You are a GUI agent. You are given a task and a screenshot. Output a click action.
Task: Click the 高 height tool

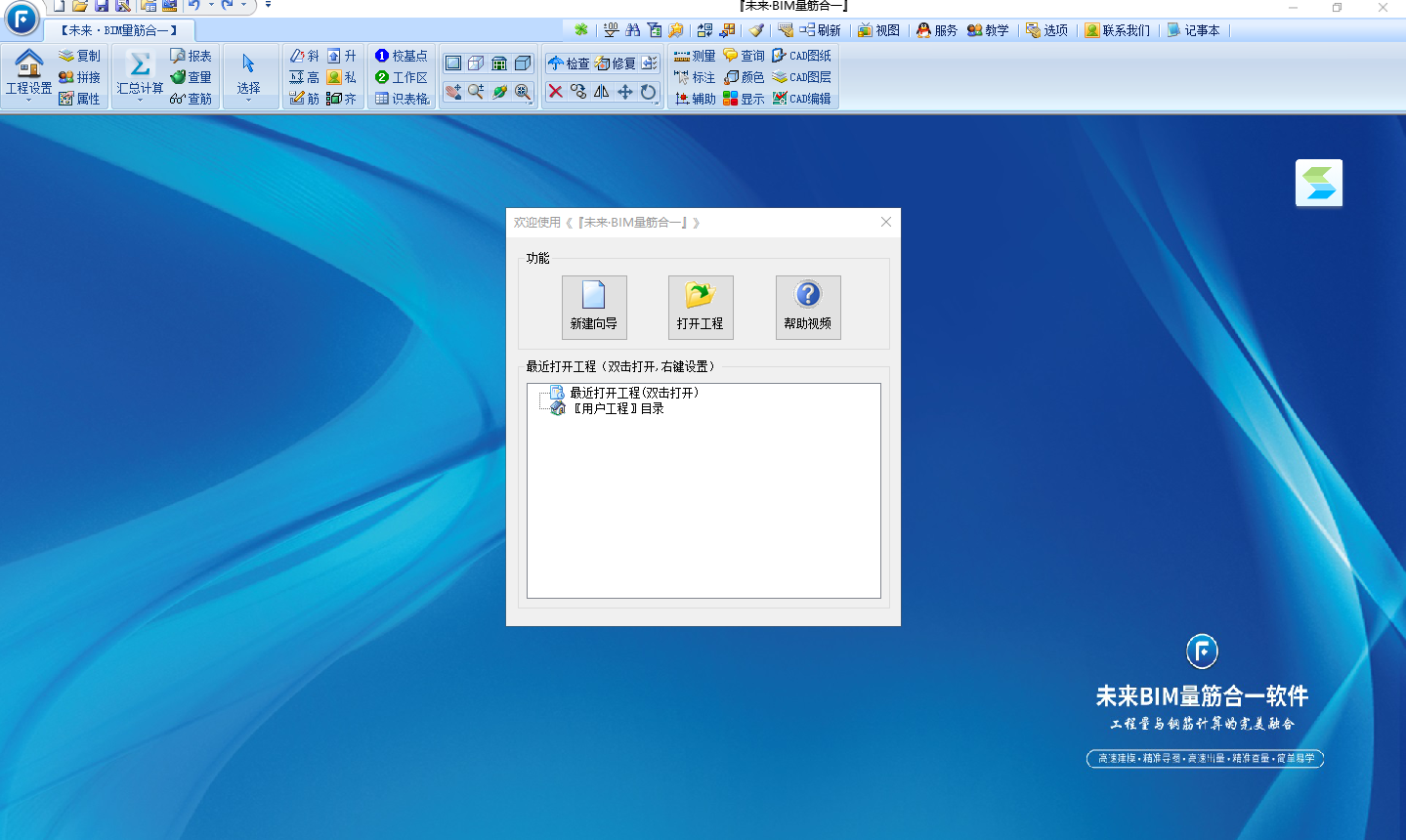305,77
